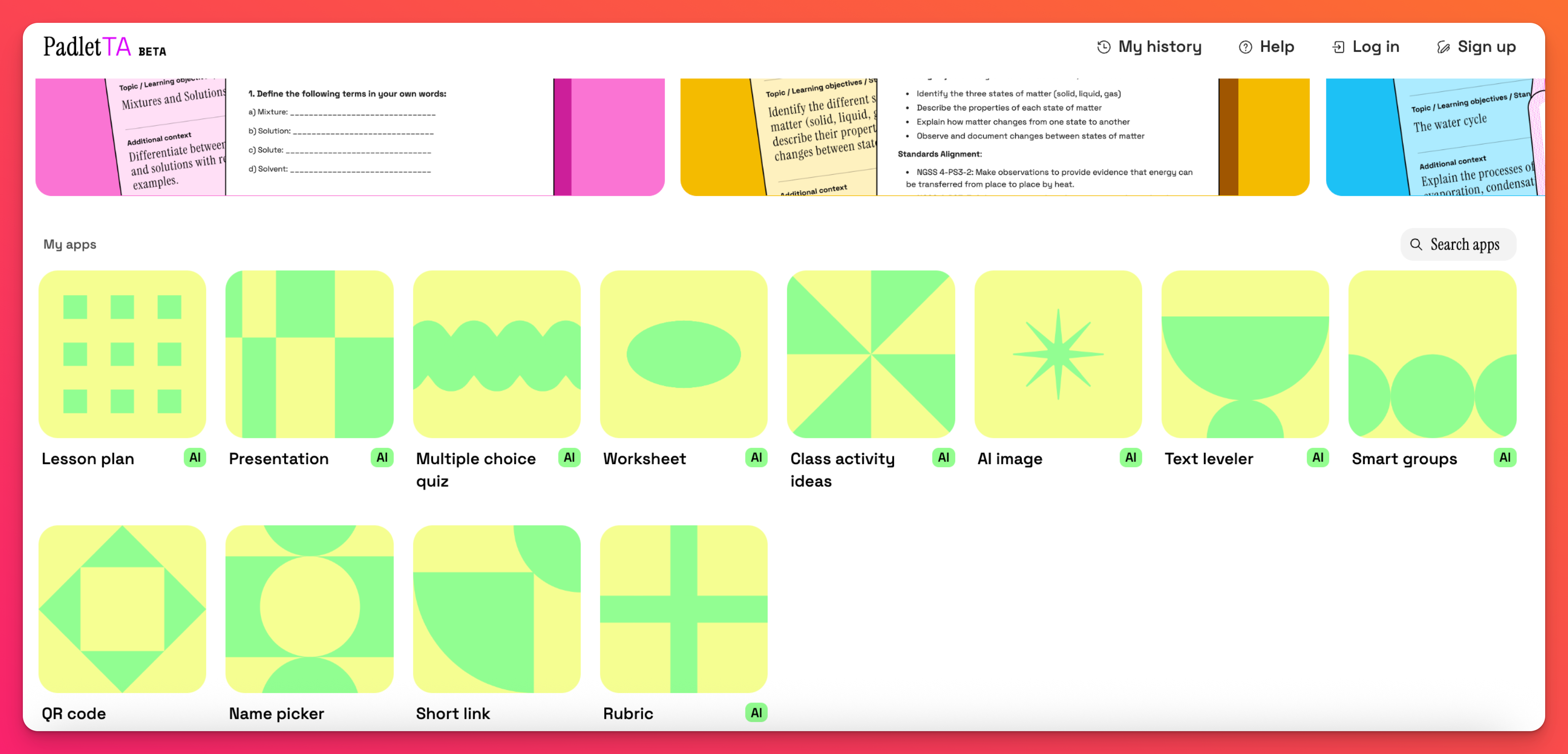Select the Rubric app icon
Viewport: 1568px width, 754px height.
coord(683,609)
